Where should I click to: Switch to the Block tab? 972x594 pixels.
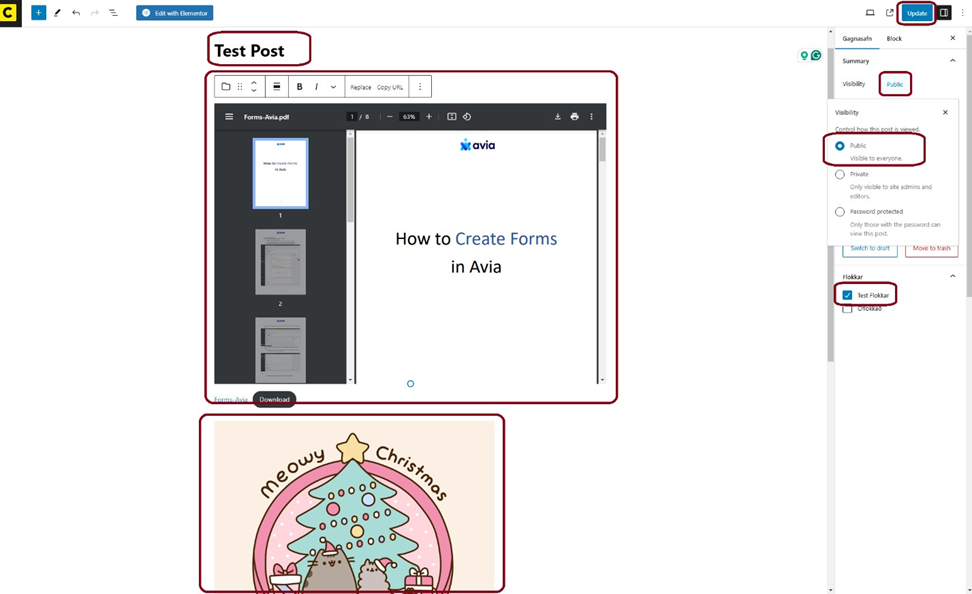coord(894,39)
